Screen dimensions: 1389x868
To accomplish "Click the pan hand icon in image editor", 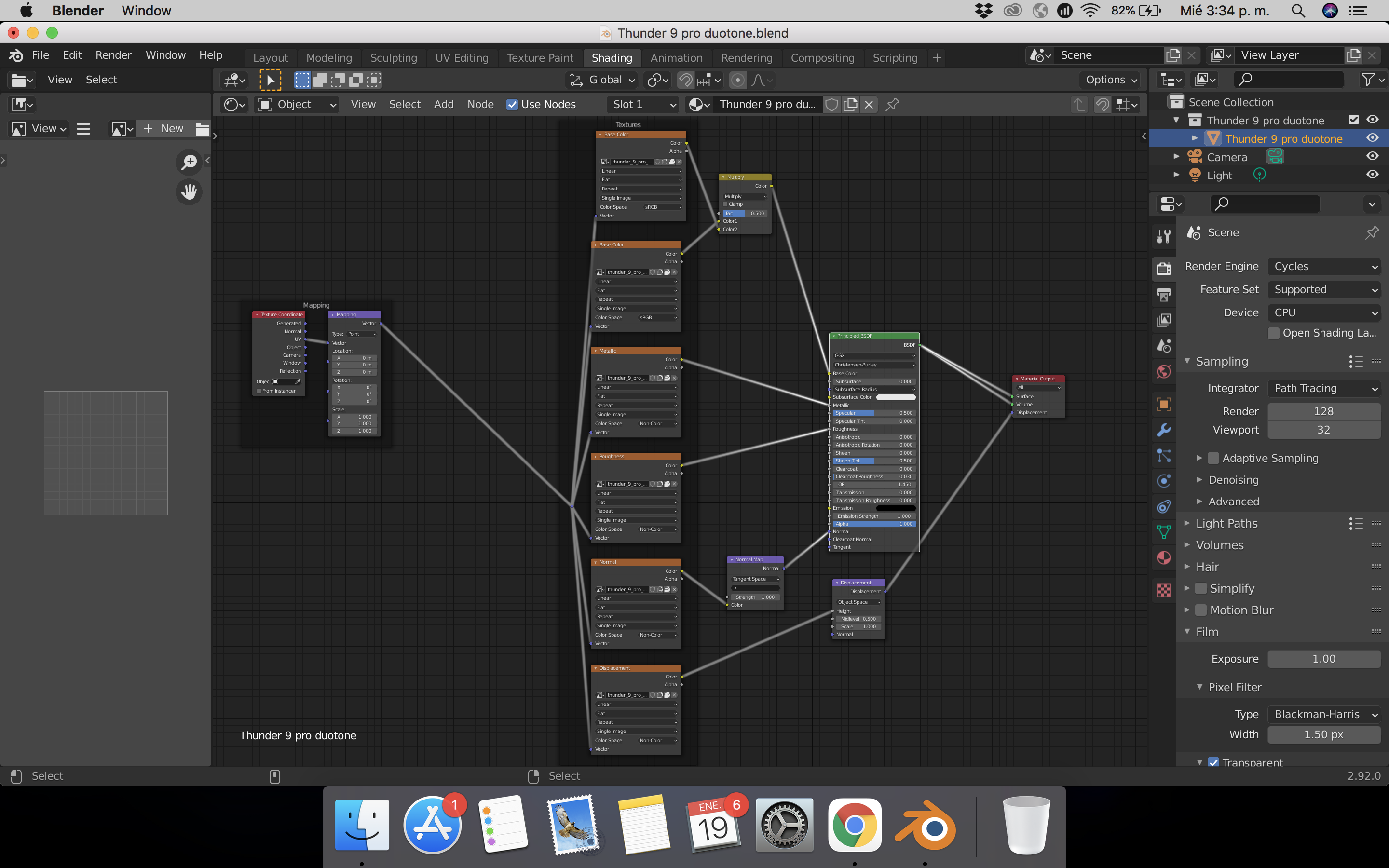I will pos(189,192).
